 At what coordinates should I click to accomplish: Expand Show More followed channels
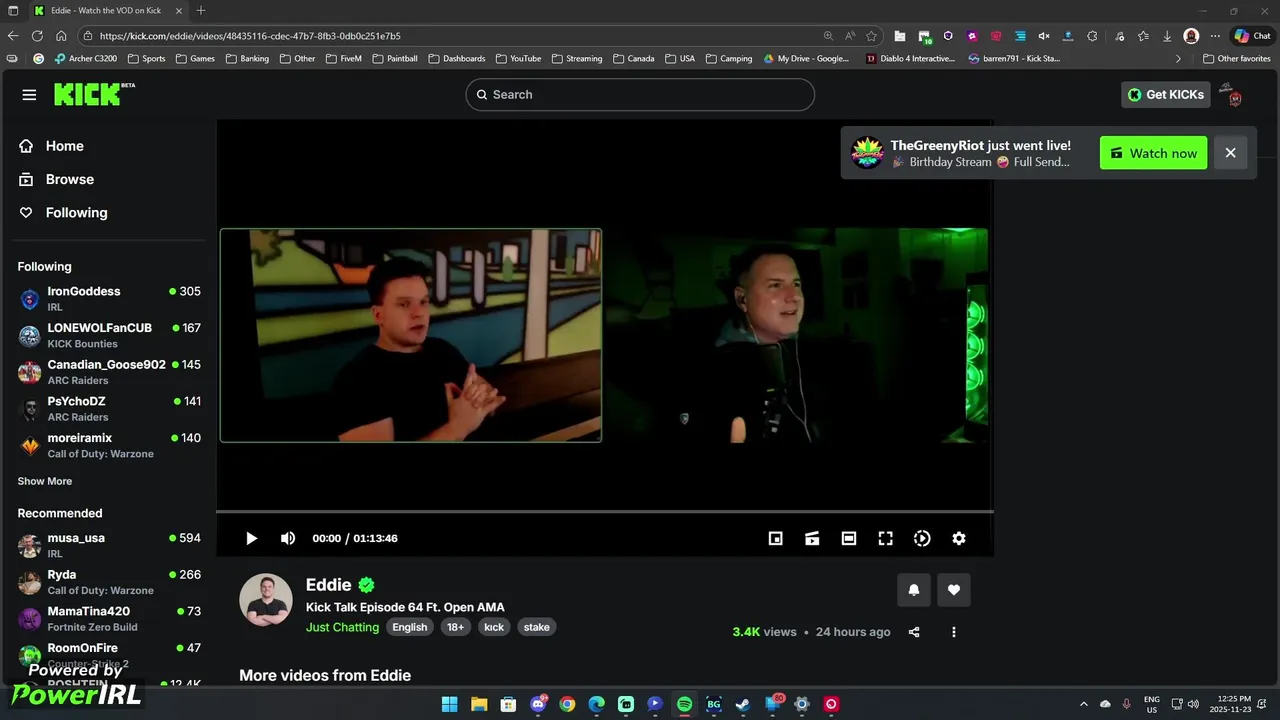point(45,481)
